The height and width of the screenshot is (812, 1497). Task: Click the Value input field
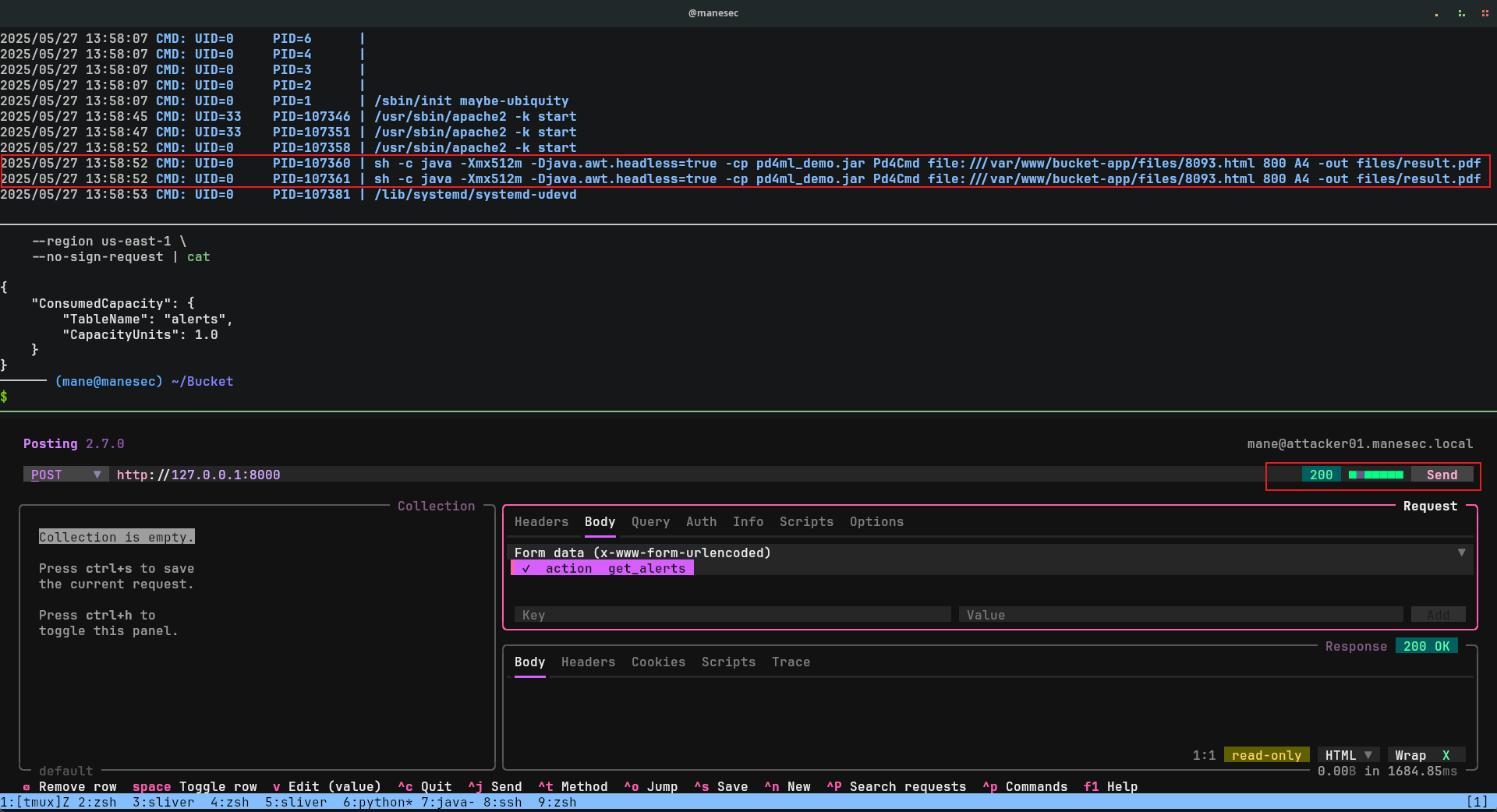click(x=1181, y=615)
